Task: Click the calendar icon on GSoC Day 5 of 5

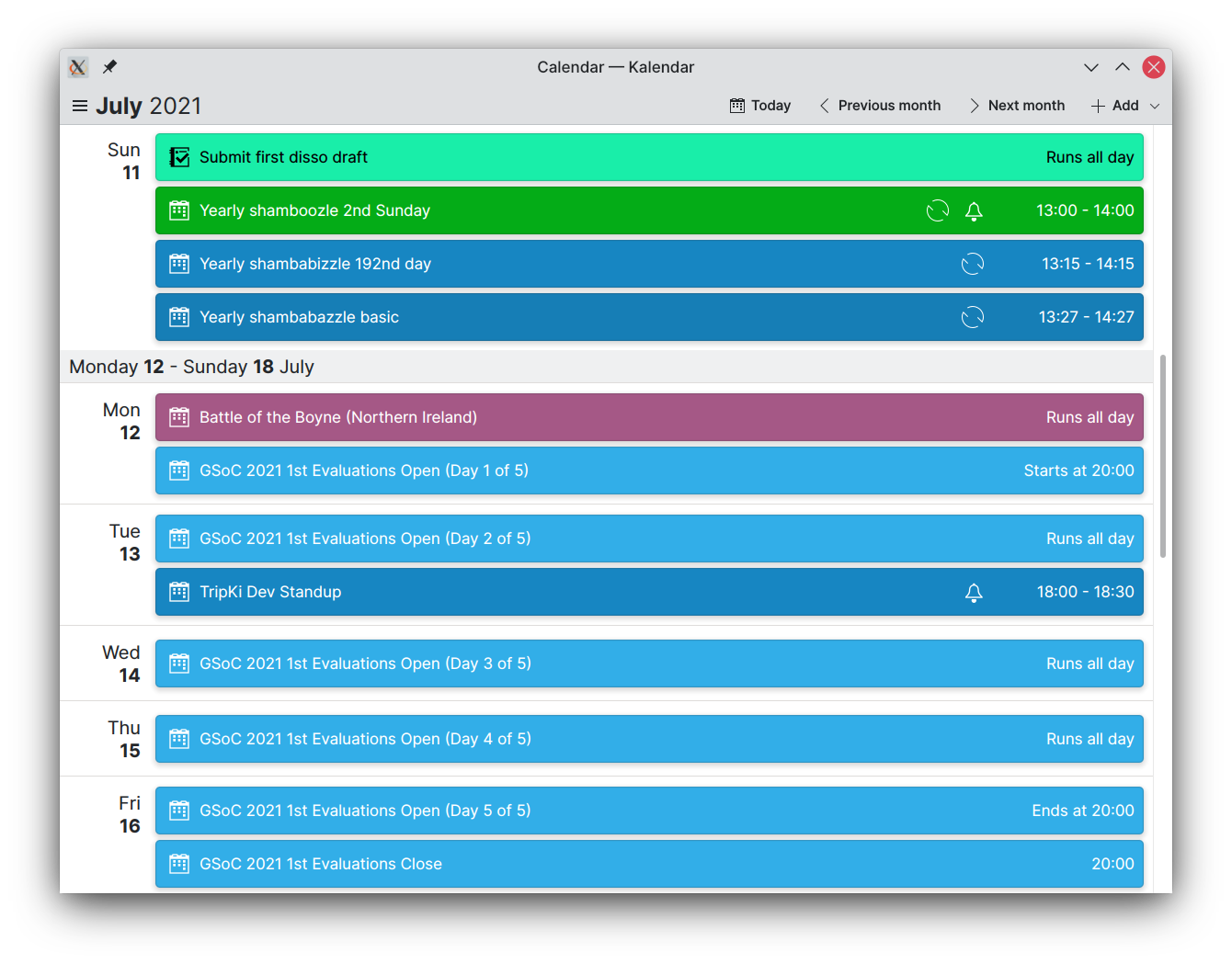Action: [179, 811]
